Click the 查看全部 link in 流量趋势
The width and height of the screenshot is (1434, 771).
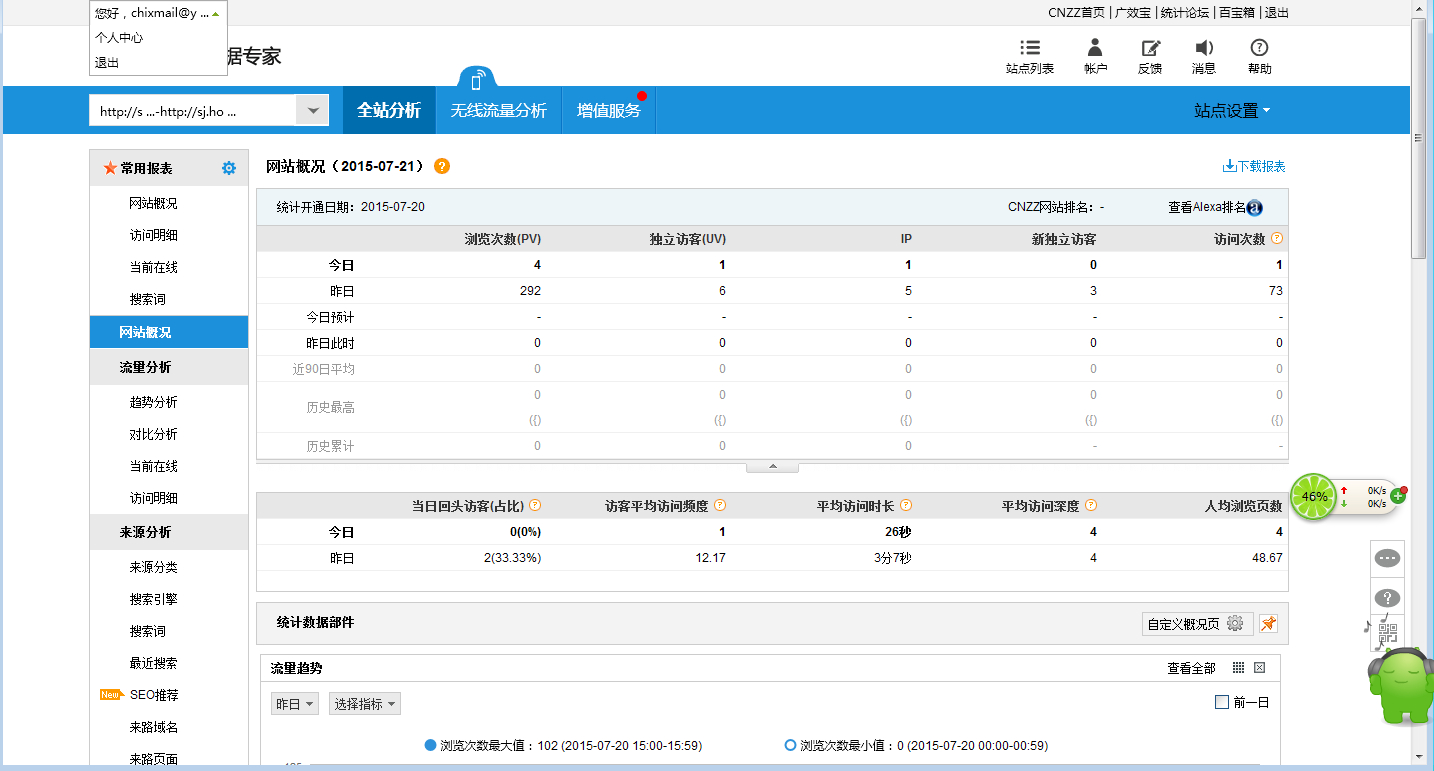1192,668
